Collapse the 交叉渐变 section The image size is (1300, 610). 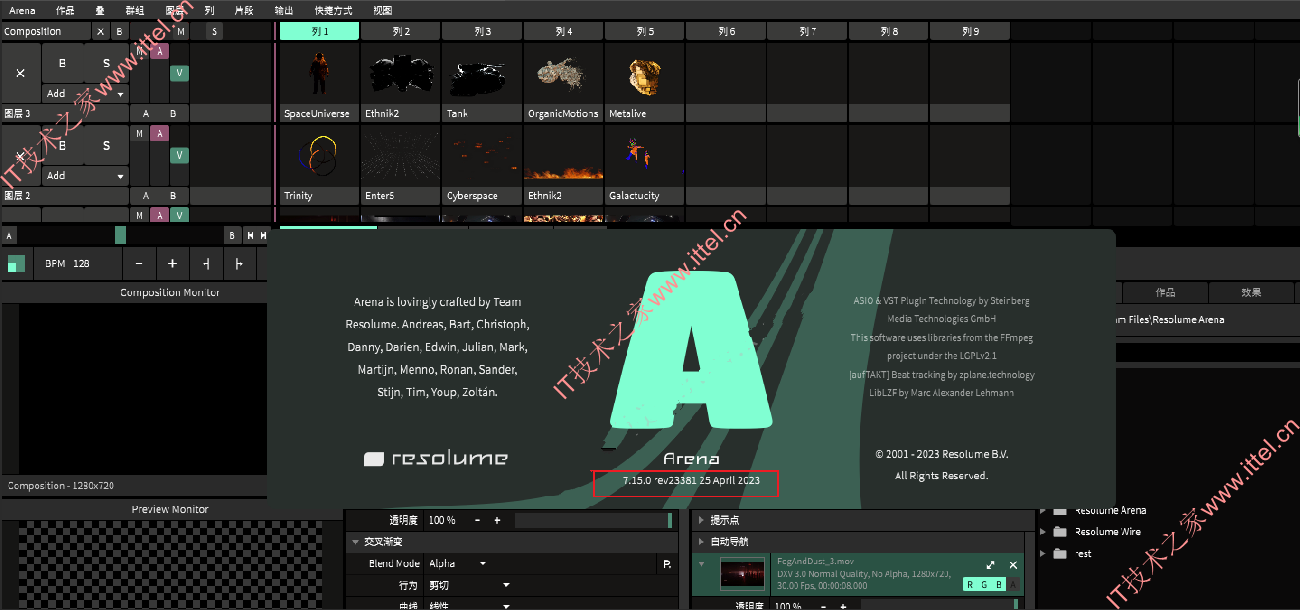point(355,542)
